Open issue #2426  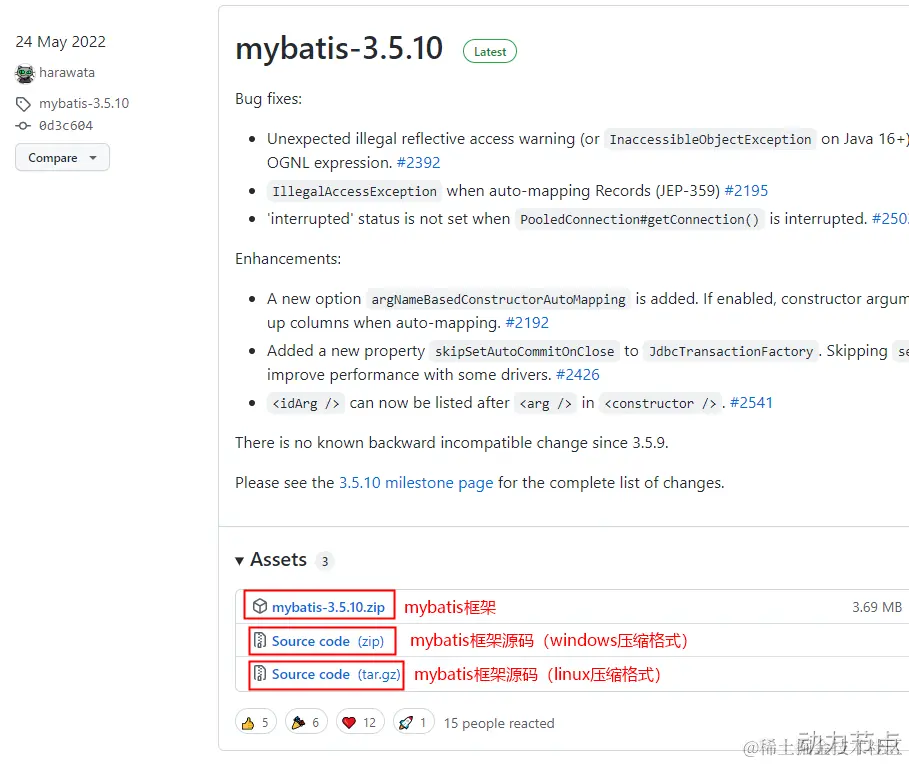pyautogui.click(x=577, y=375)
